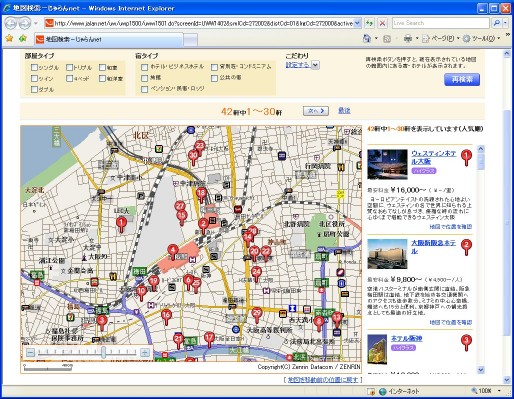Screen dimensions: 514x399
Task: Open recent pages dropdown beside Forward button
Action: click(x=36, y=23)
